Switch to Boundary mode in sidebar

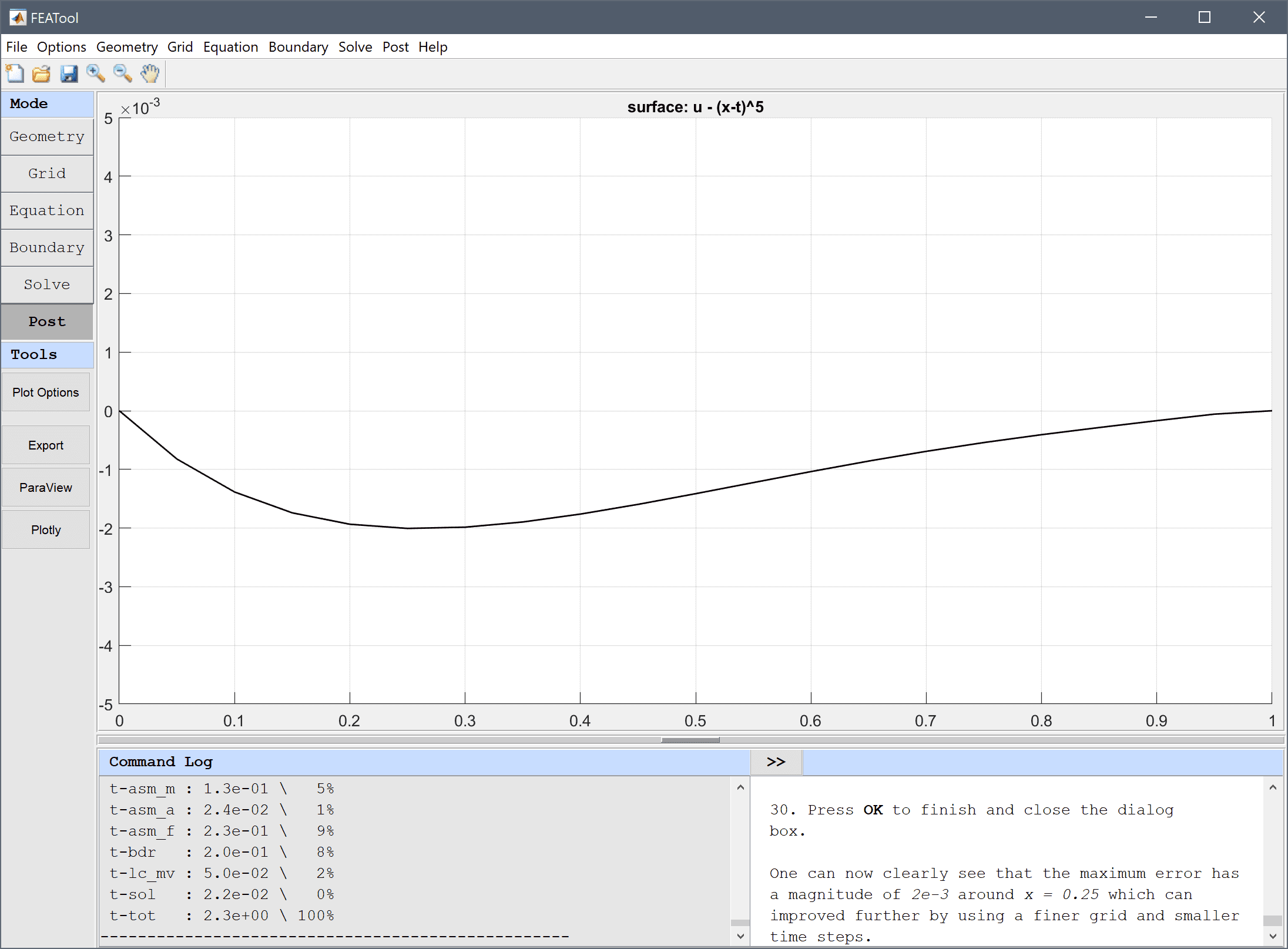[x=47, y=248]
